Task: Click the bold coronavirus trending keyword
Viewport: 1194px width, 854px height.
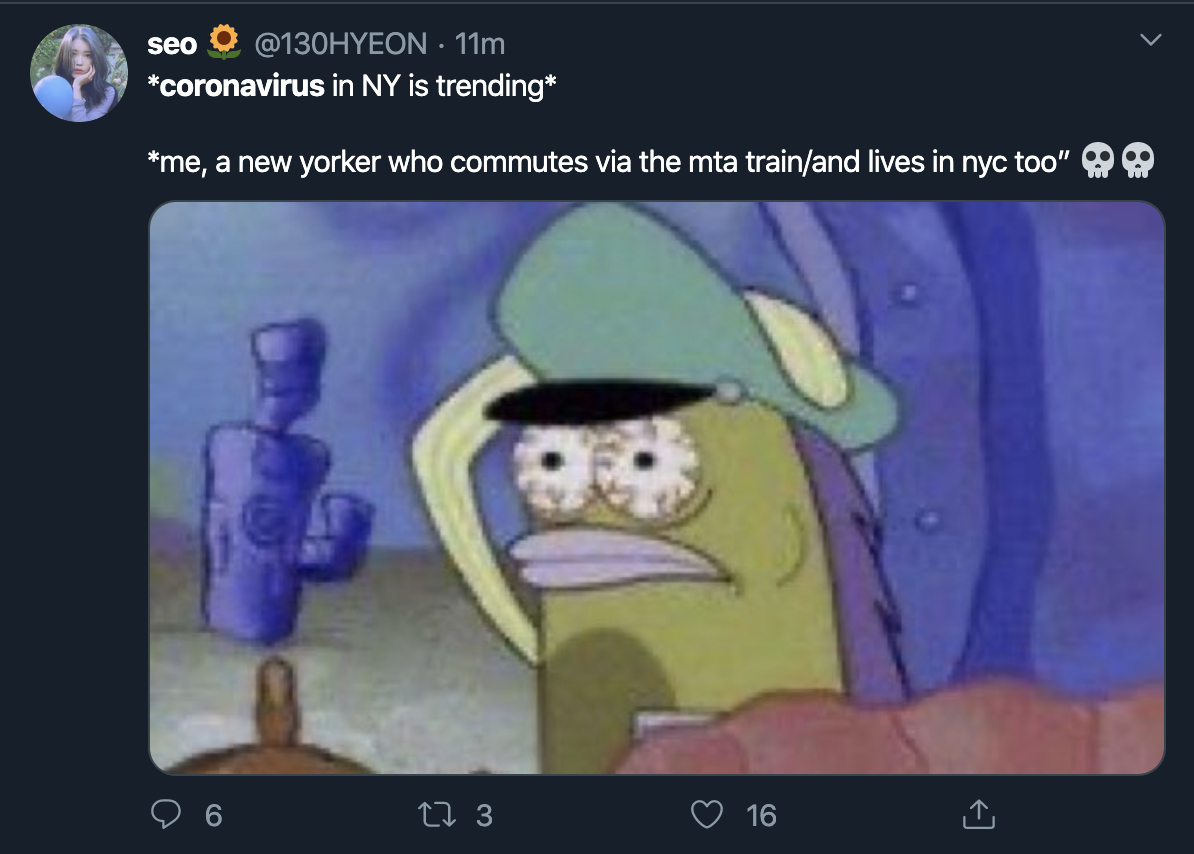Action: [242, 86]
